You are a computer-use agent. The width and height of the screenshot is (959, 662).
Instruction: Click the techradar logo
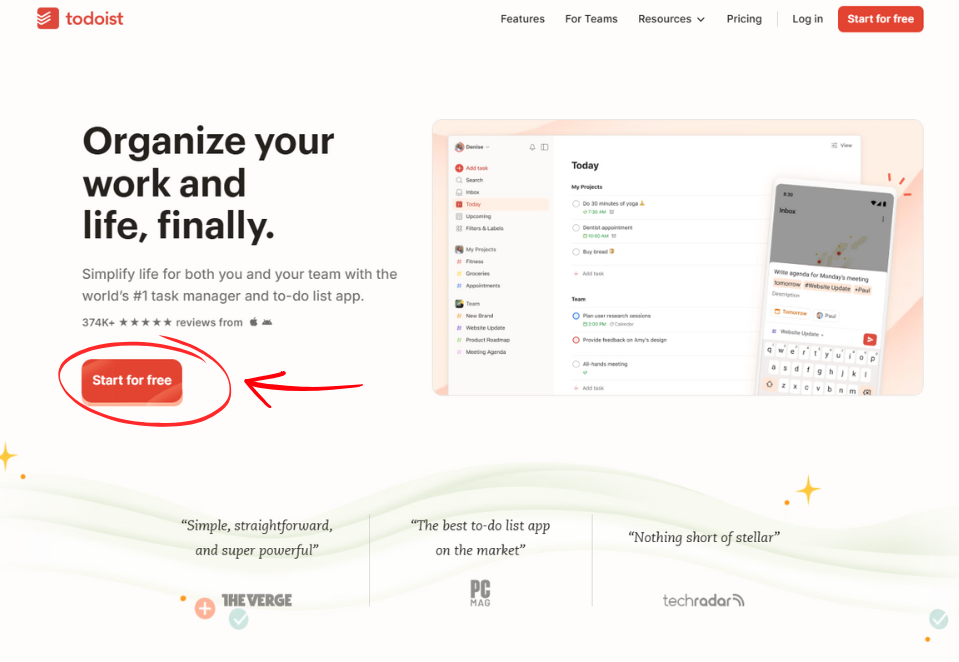(x=703, y=600)
